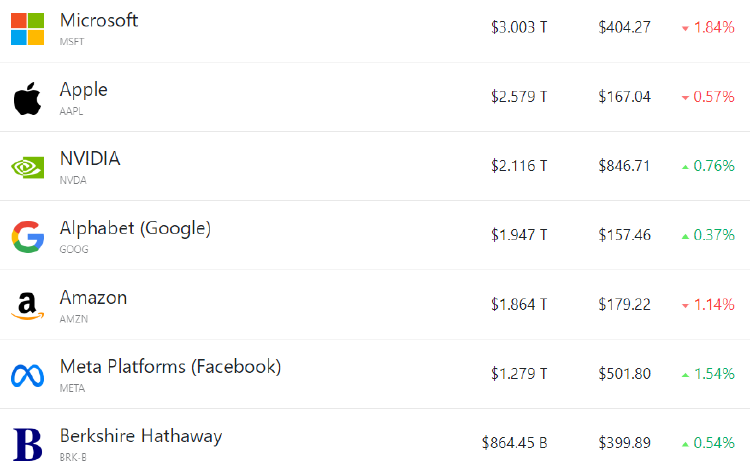Open the NVIDIA company page link
This screenshot has width=750, height=473.
pos(90,158)
